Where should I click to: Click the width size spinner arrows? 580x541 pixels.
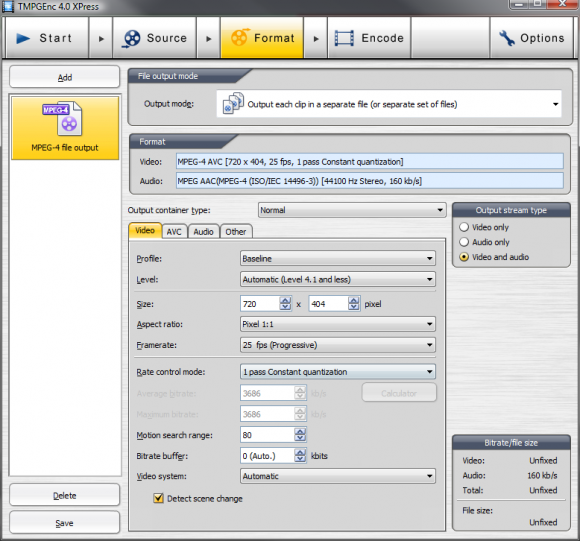click(286, 304)
